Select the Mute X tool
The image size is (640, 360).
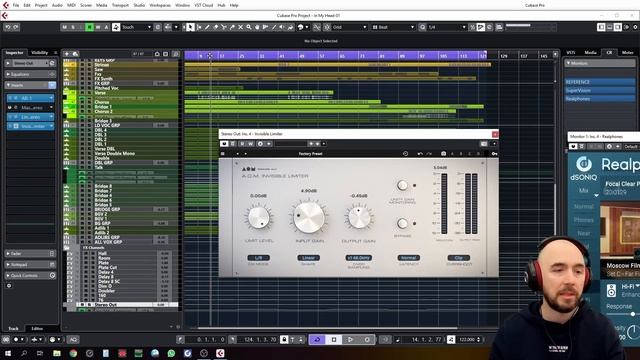(x=240, y=27)
